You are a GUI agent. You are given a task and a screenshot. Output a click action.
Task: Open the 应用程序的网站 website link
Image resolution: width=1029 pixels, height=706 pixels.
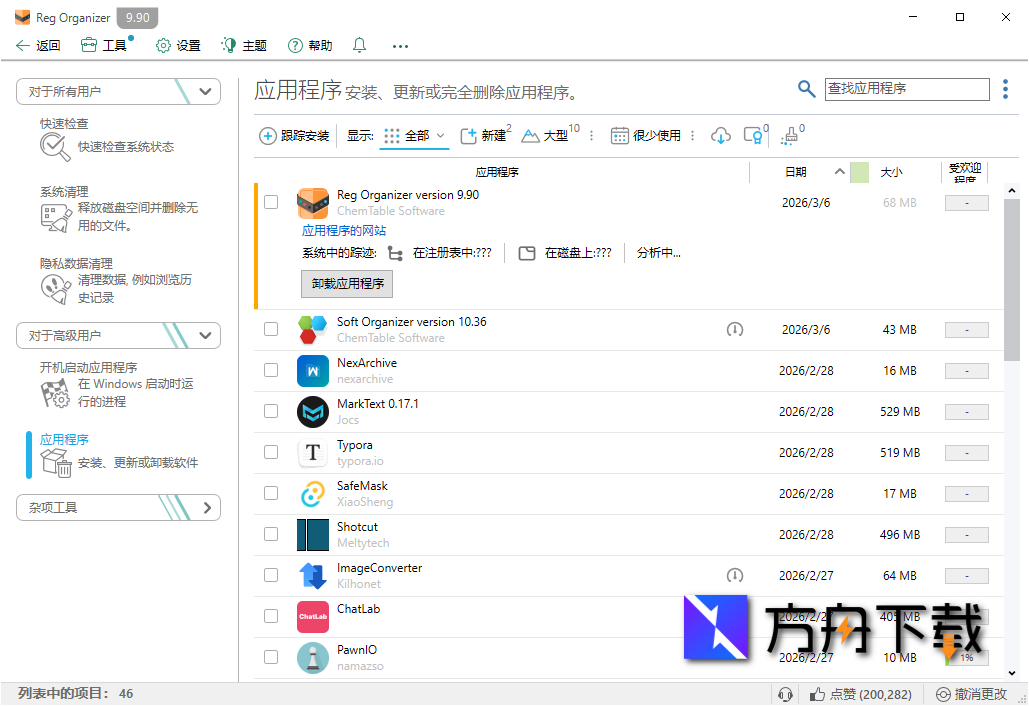[x=342, y=230]
